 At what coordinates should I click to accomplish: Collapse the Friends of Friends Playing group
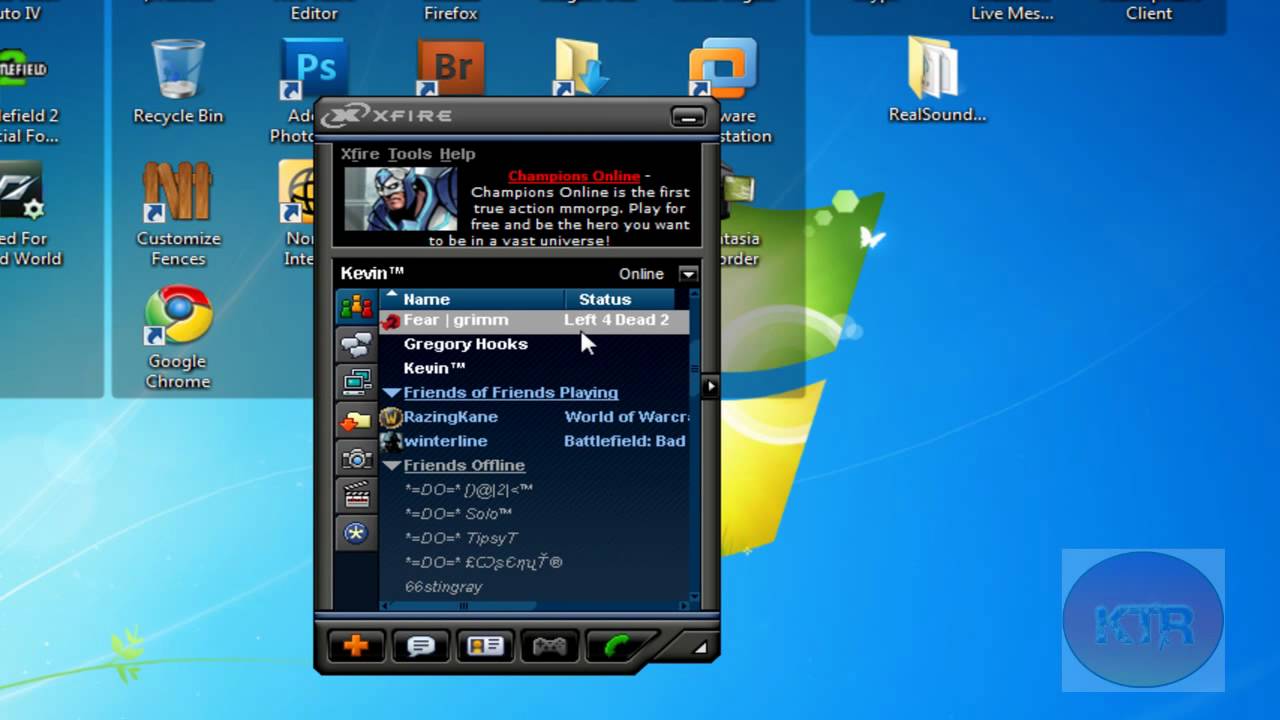tap(392, 393)
